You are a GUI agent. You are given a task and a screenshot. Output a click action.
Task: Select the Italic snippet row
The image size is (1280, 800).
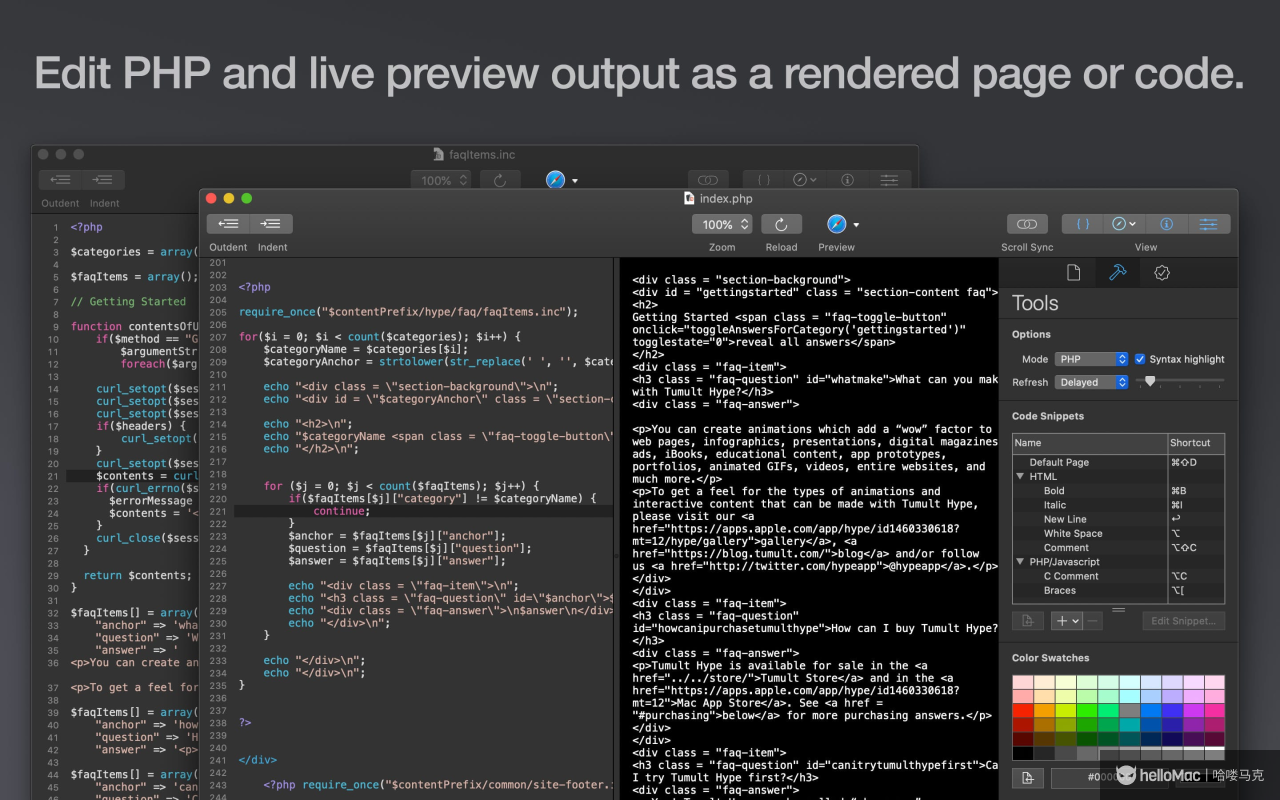[1118, 505]
